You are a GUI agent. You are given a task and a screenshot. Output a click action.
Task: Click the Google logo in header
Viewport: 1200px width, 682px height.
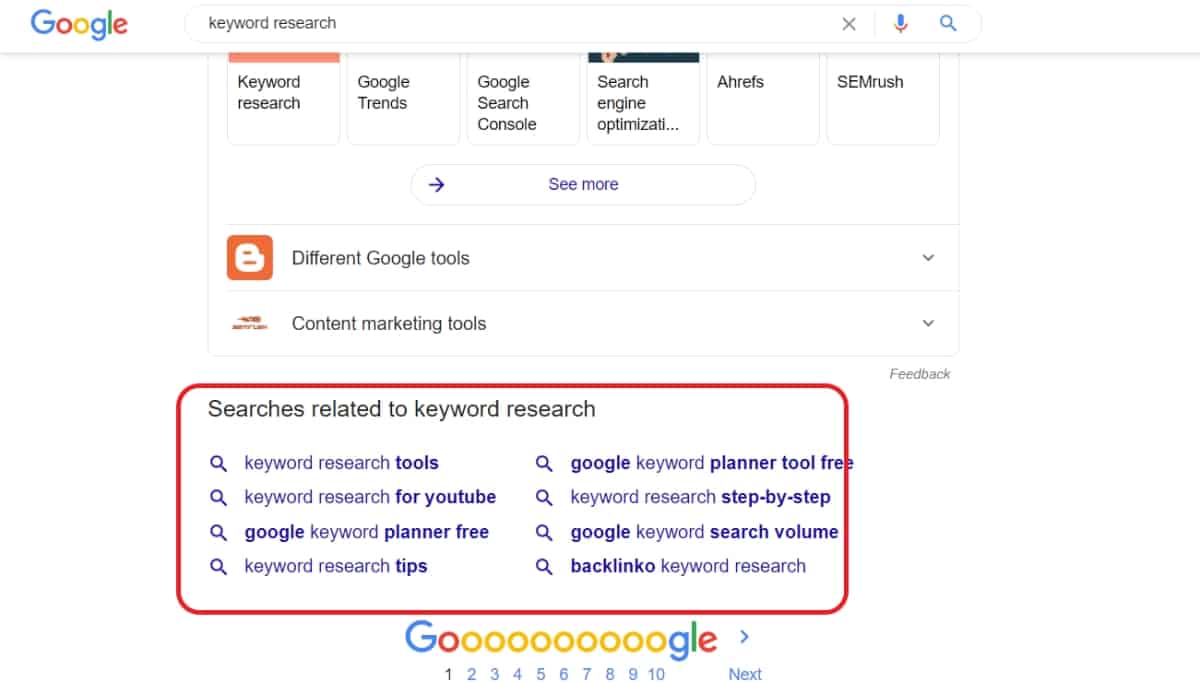79,24
